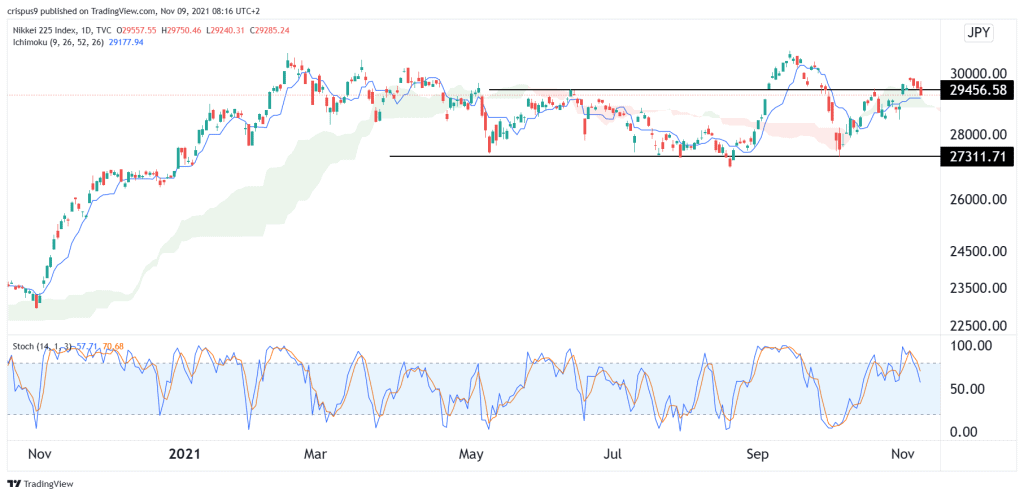Viewport: 1024px width, 496px height.
Task: Click the 2021 time axis label
Action: (x=184, y=452)
